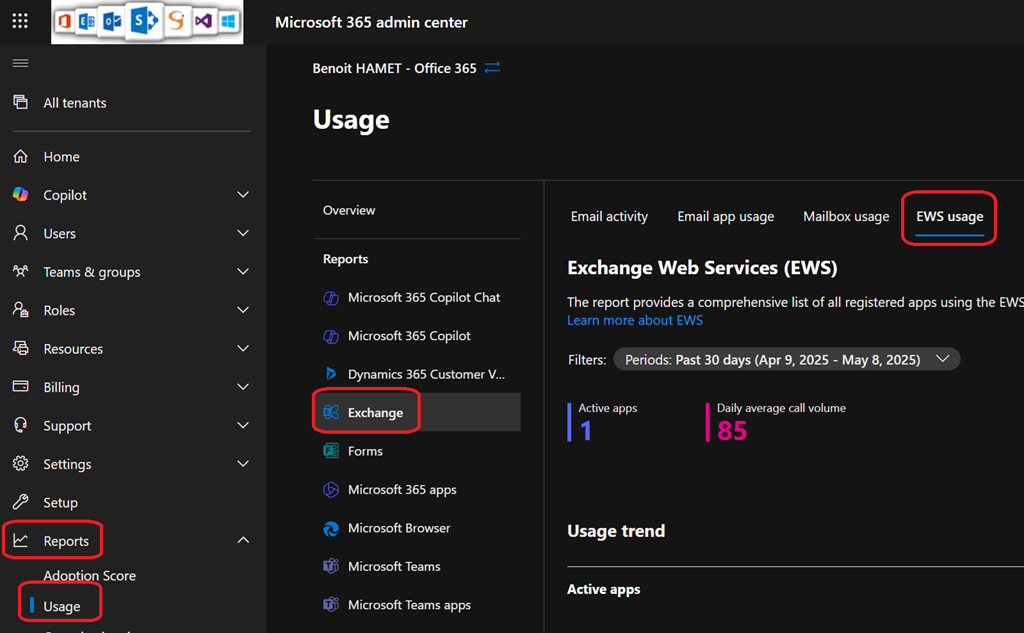Click the Copilot icon in navigation
This screenshot has height=633, width=1024.
click(20, 195)
